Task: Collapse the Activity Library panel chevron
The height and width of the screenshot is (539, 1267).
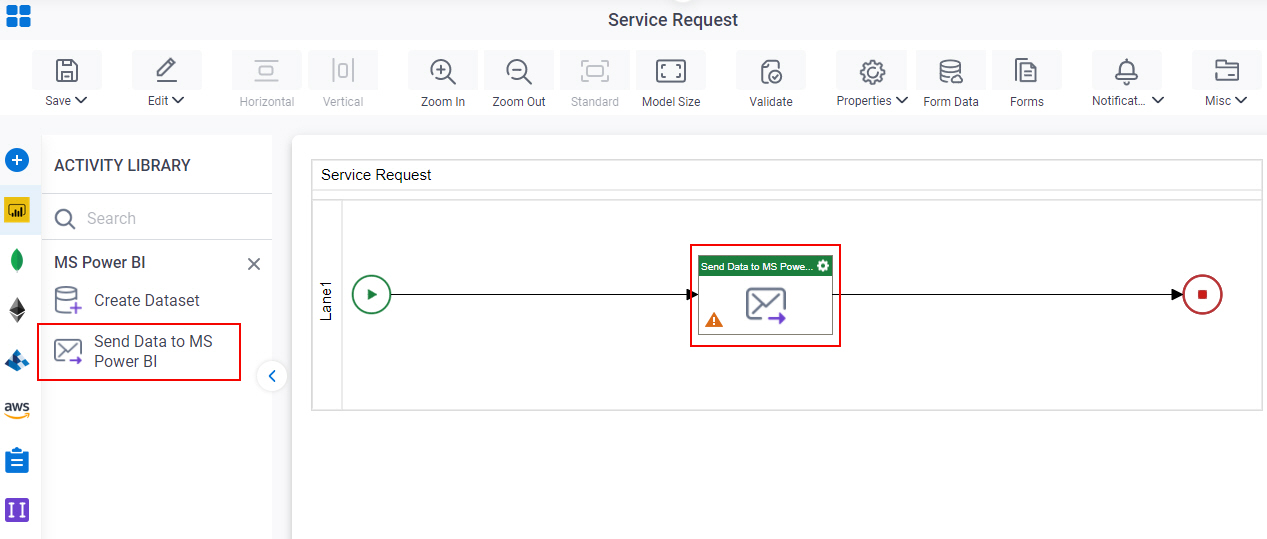Action: (272, 376)
